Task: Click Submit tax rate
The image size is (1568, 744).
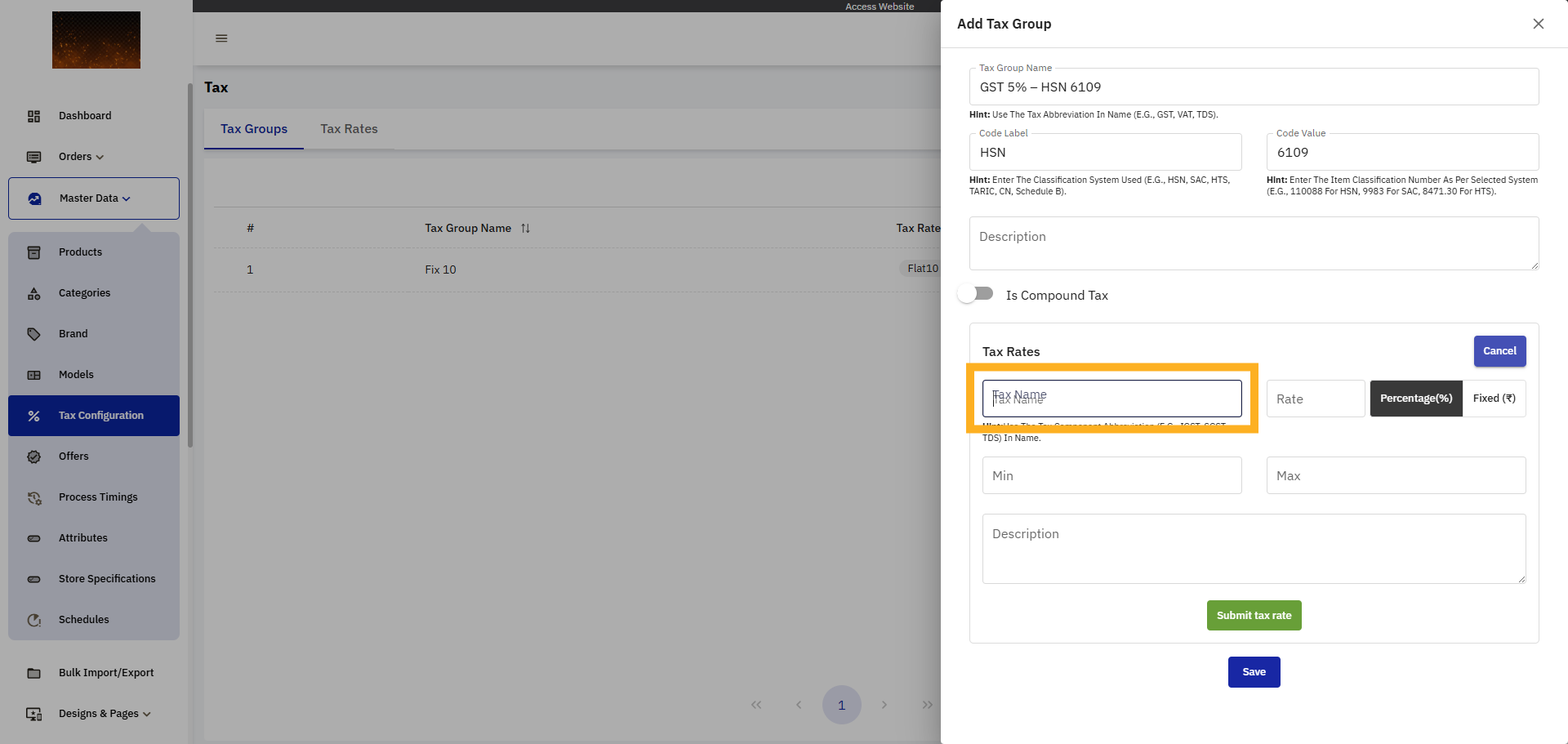Action: click(1254, 615)
